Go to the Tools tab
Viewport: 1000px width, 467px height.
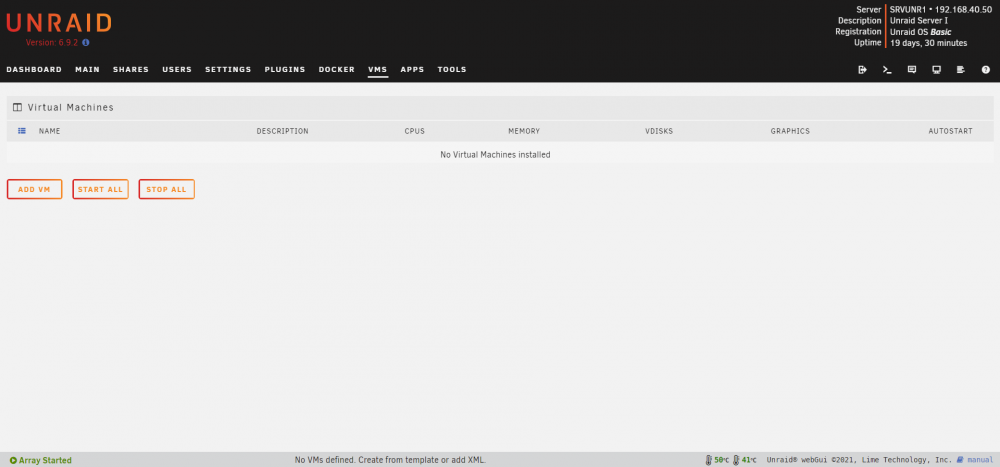pos(452,70)
